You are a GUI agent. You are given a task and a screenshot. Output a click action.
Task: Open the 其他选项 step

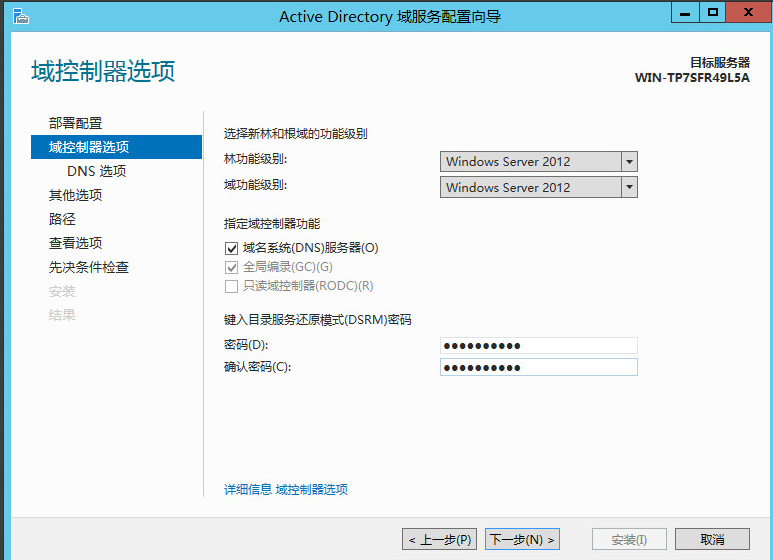[x=75, y=195]
